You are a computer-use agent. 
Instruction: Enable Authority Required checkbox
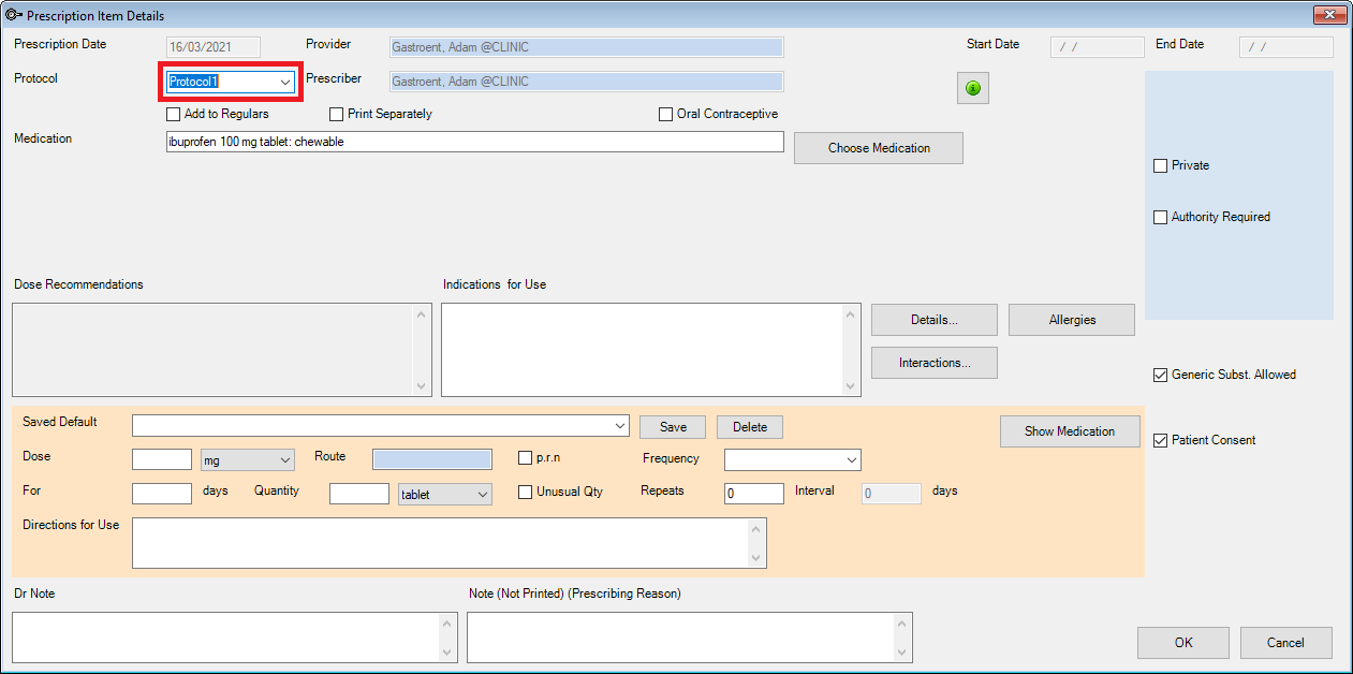[1161, 217]
